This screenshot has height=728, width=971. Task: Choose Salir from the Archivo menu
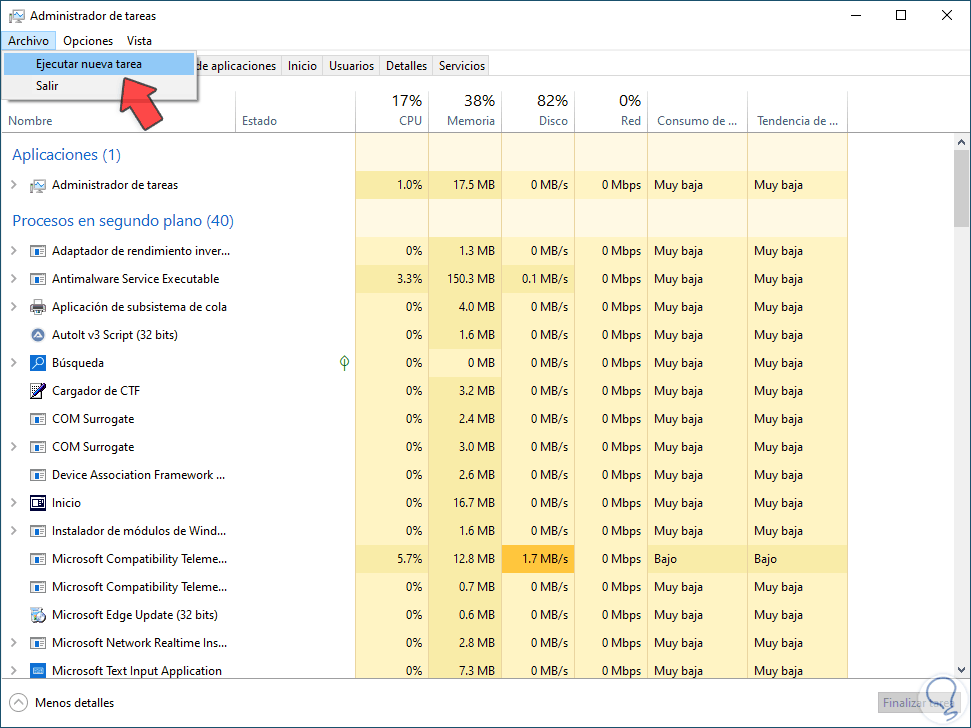pyautogui.click(x=99, y=86)
